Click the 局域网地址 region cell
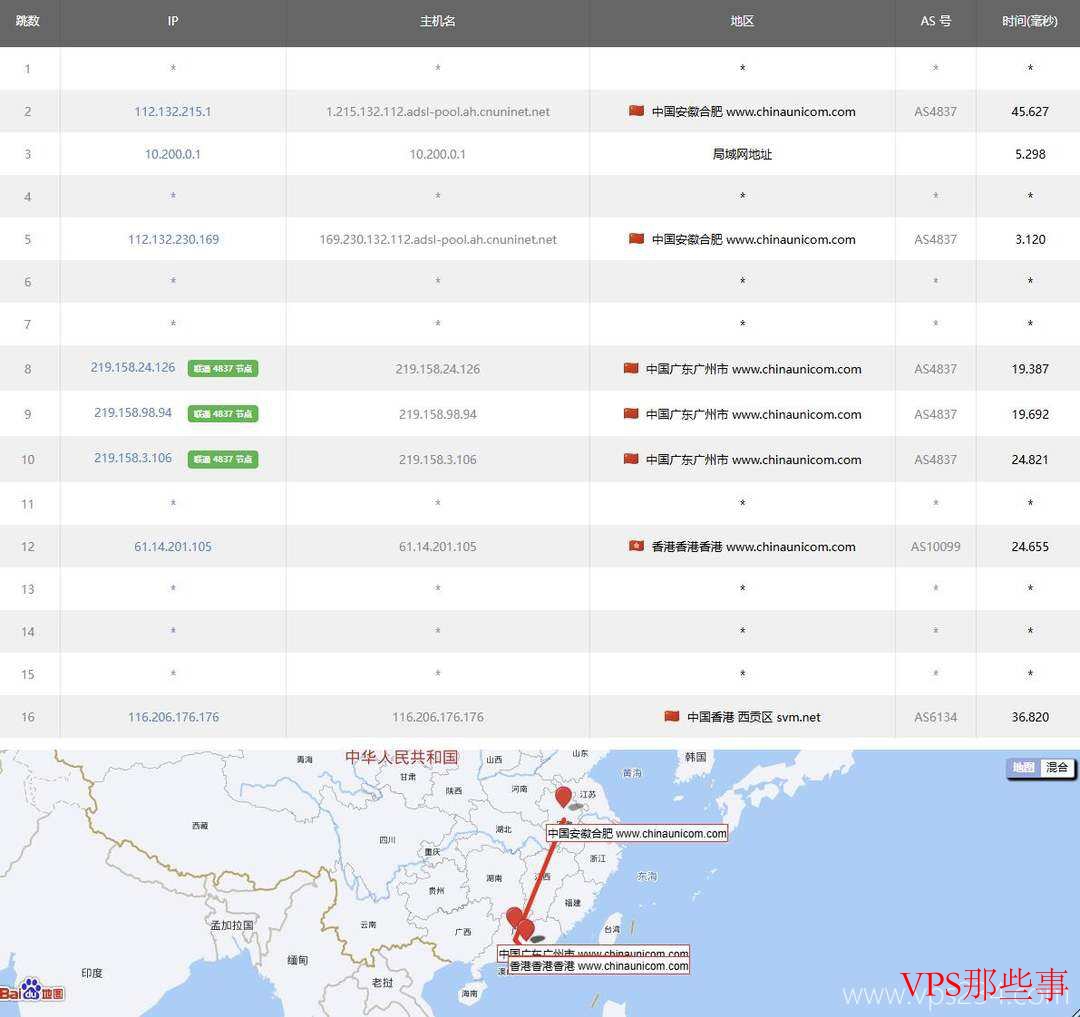Screen dimensions: 1080x1017 [742, 154]
